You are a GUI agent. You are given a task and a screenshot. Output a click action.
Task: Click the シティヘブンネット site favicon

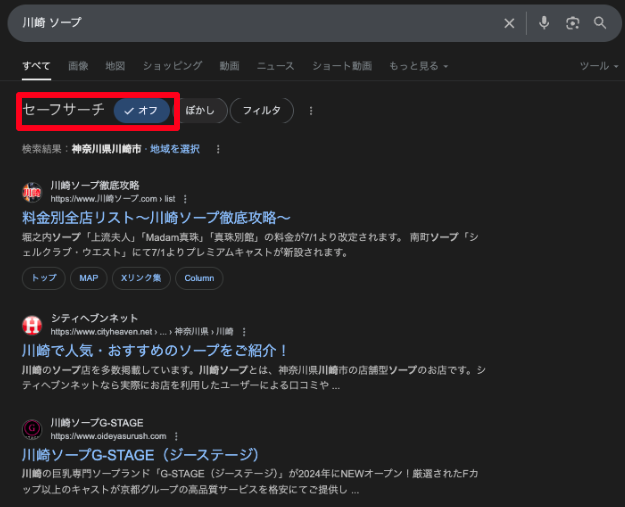(32, 325)
